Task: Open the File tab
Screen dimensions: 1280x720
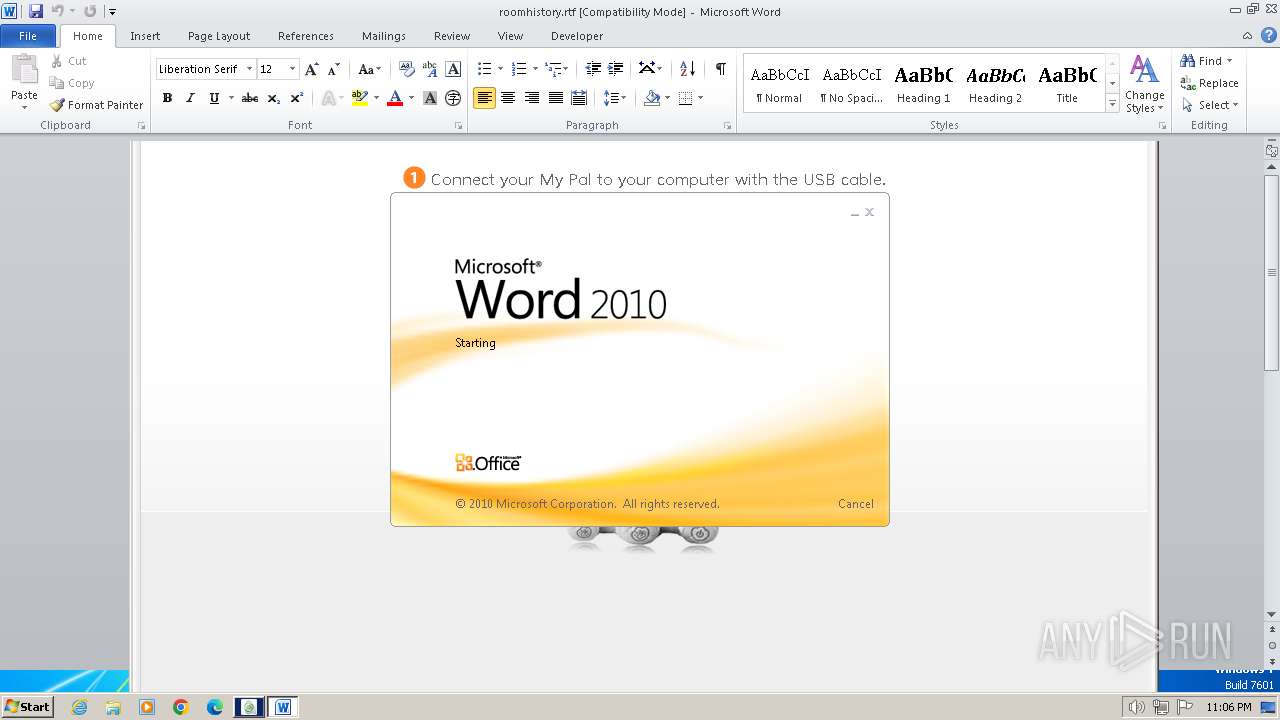Action: 28,35
